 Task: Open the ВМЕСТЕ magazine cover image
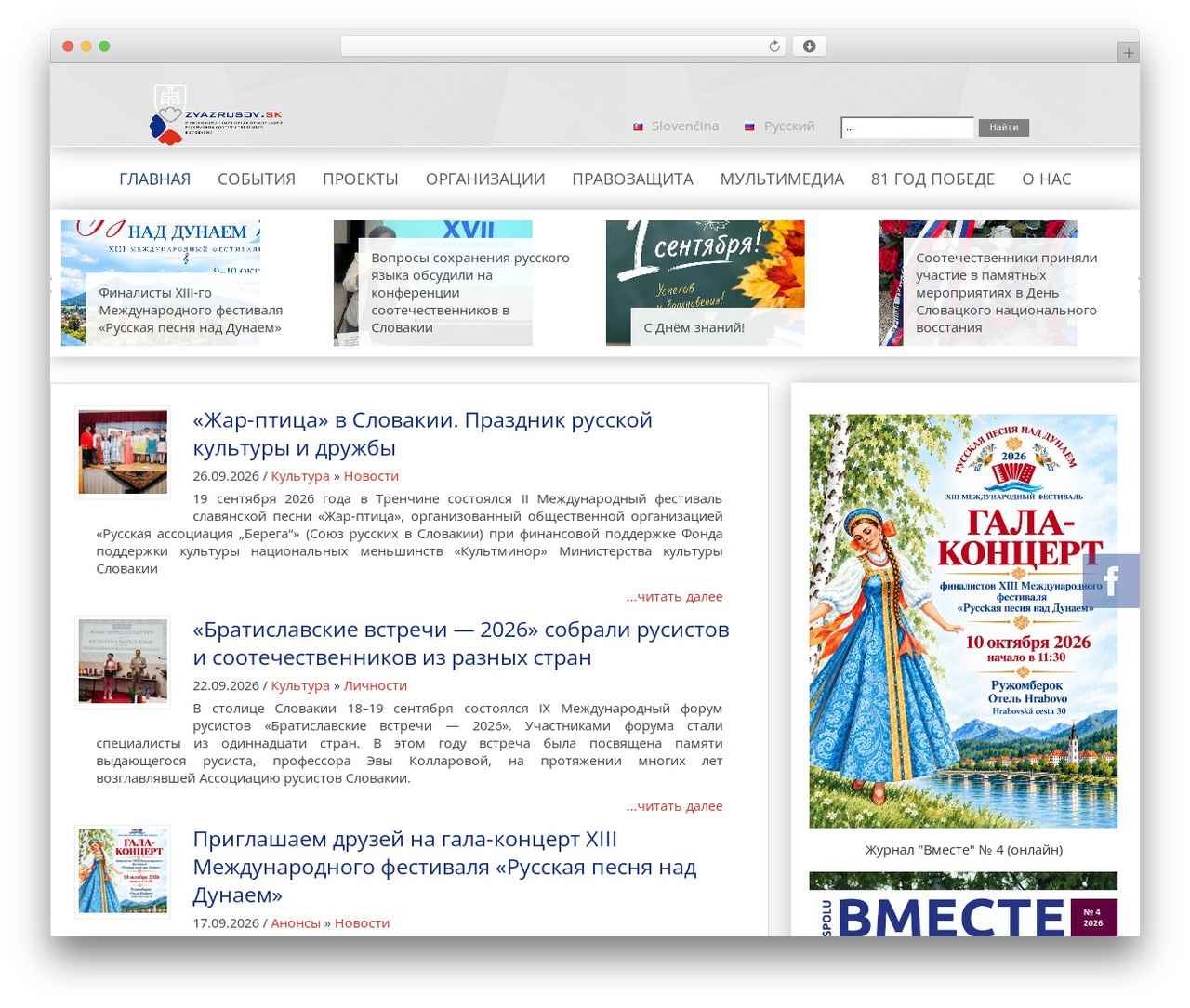[x=963, y=904]
